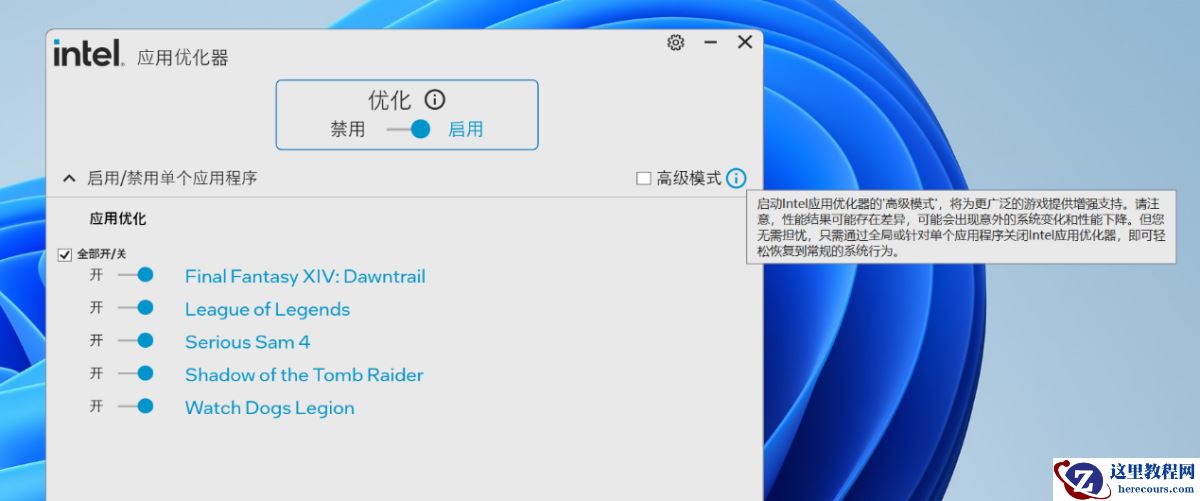Viewport: 1200px width, 501px height.
Task: Click the Serious Sam 4 name
Action: (247, 342)
